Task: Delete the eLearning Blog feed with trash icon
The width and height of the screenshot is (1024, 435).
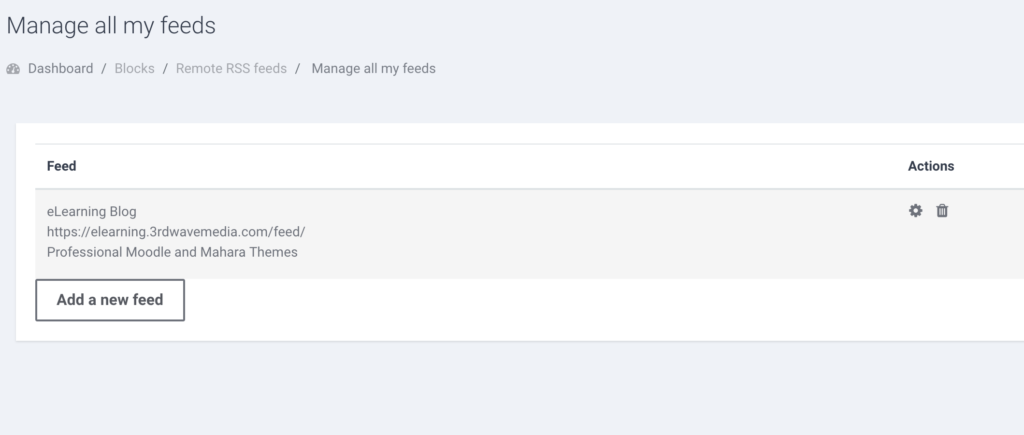Action: (x=942, y=211)
